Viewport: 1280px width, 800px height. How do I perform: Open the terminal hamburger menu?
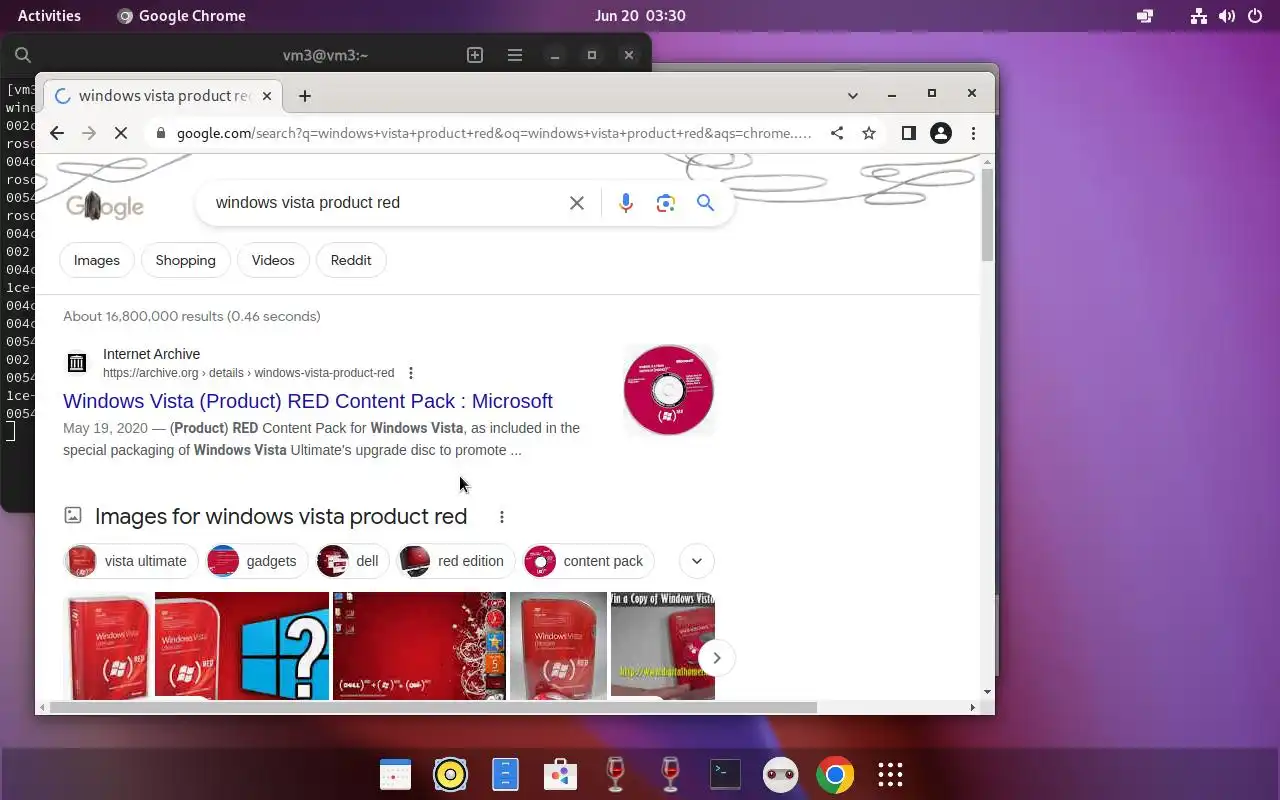(x=515, y=55)
